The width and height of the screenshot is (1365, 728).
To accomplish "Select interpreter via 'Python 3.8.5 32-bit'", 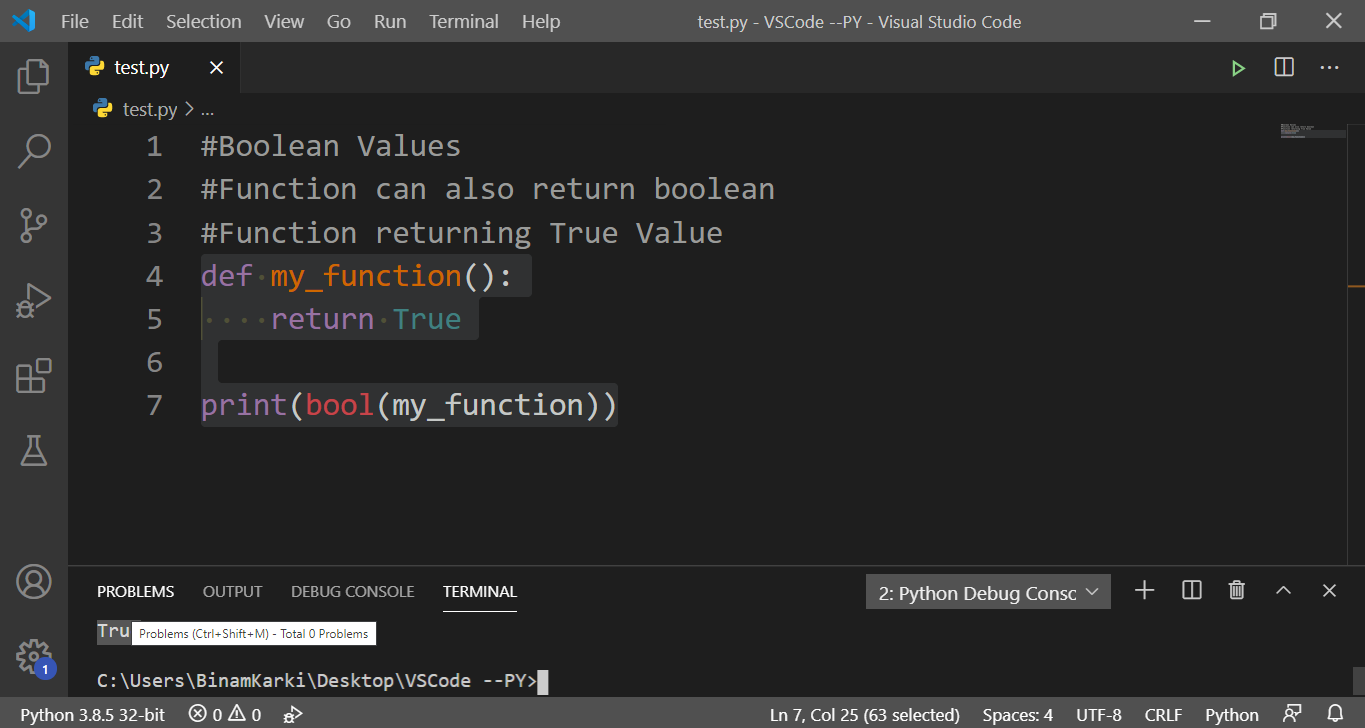I will point(92,714).
